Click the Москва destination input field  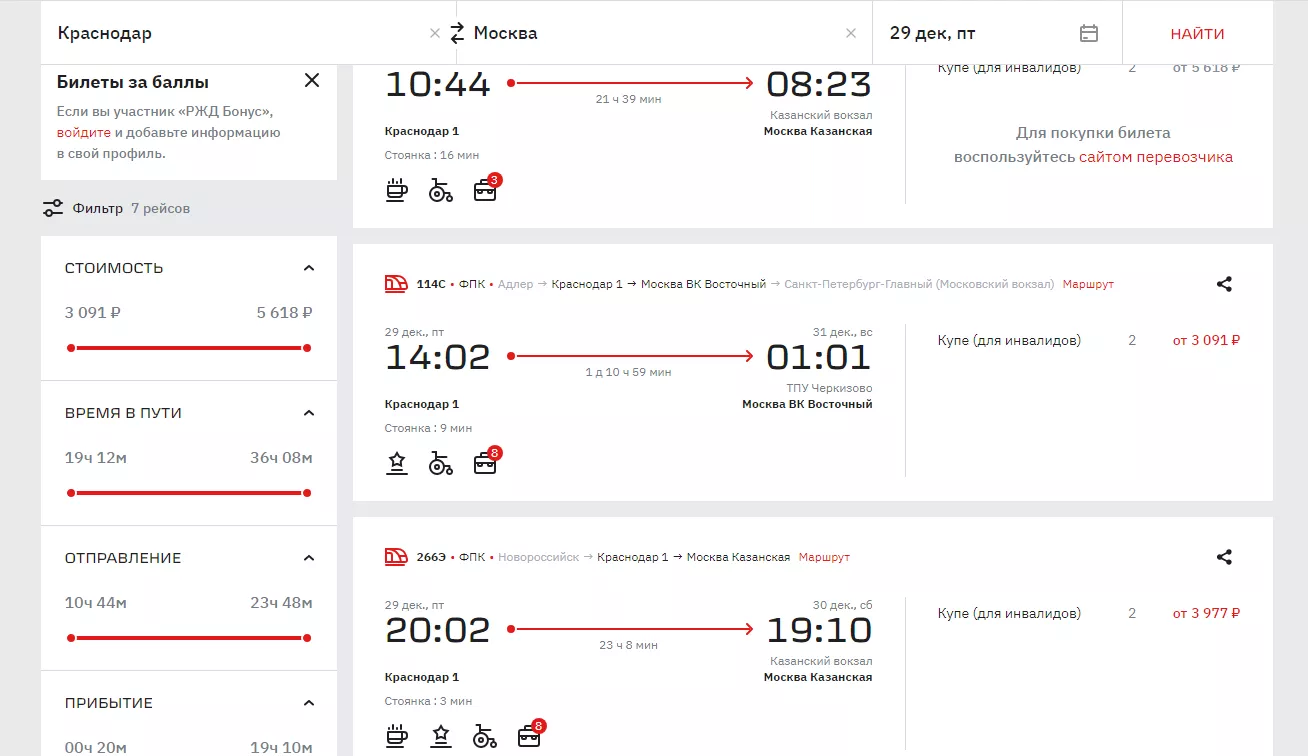pyautogui.click(x=650, y=33)
